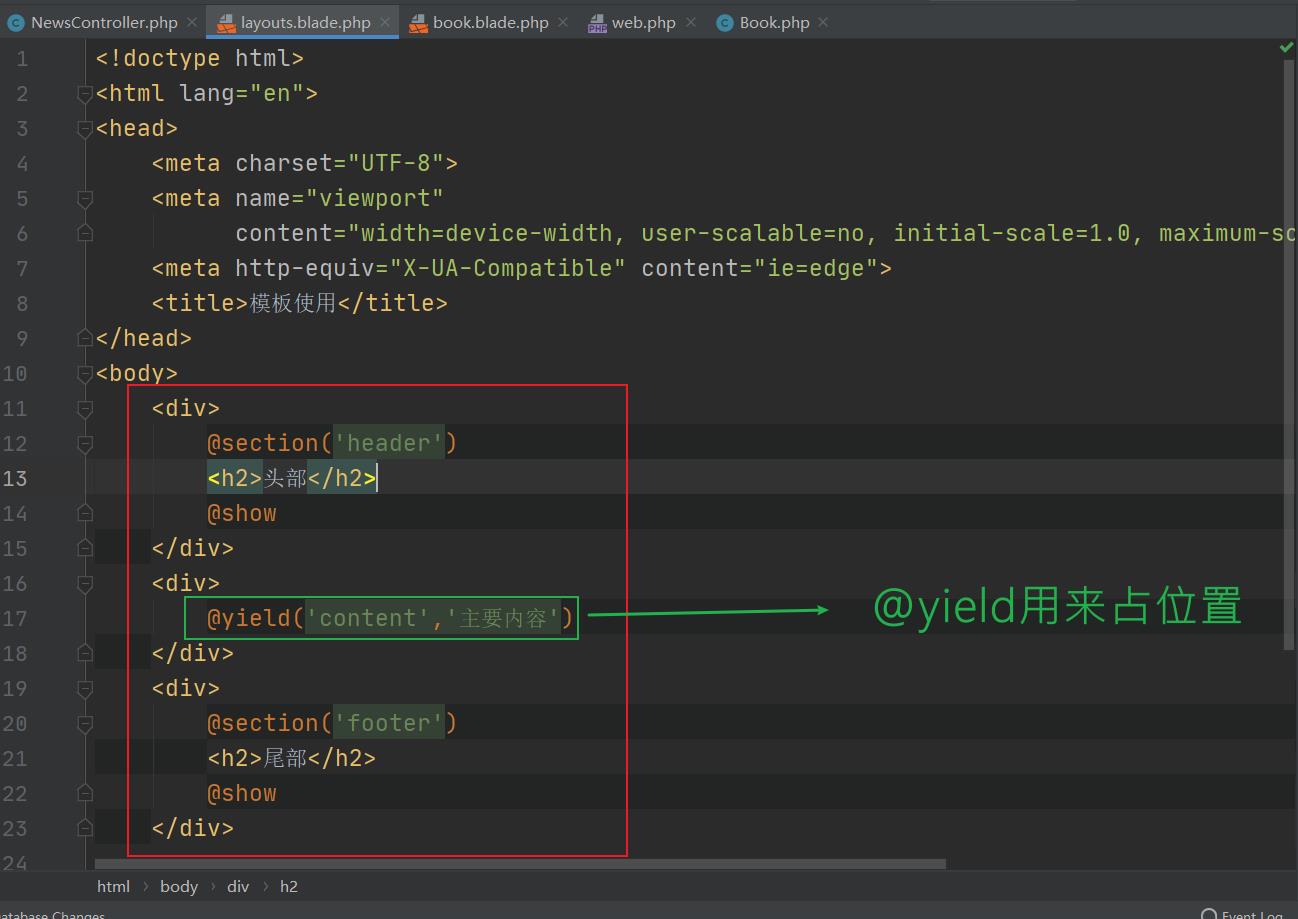This screenshot has height=919, width=1298.
Task: Click the closing div fold marker on line 23
Action: click(85, 828)
